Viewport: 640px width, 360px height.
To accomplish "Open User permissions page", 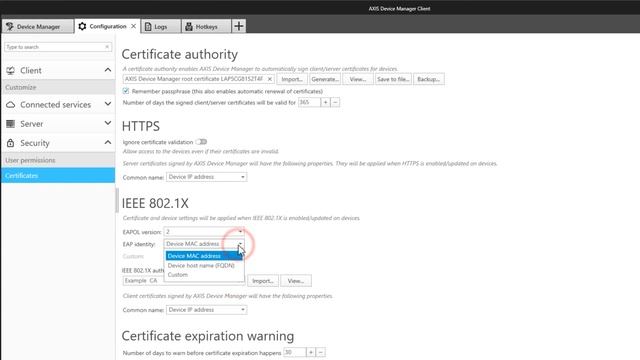I will click(58, 160).
